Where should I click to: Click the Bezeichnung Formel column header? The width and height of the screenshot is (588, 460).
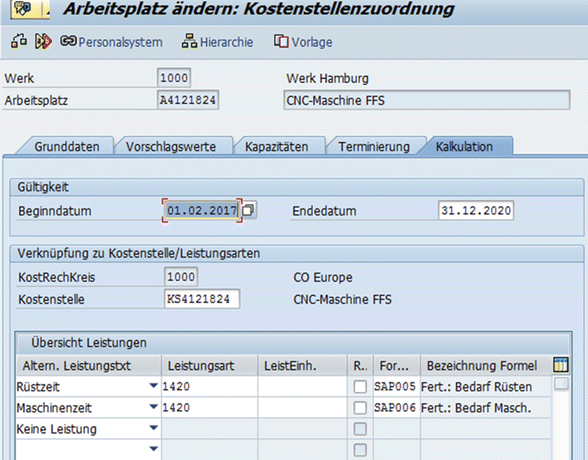(x=486, y=366)
